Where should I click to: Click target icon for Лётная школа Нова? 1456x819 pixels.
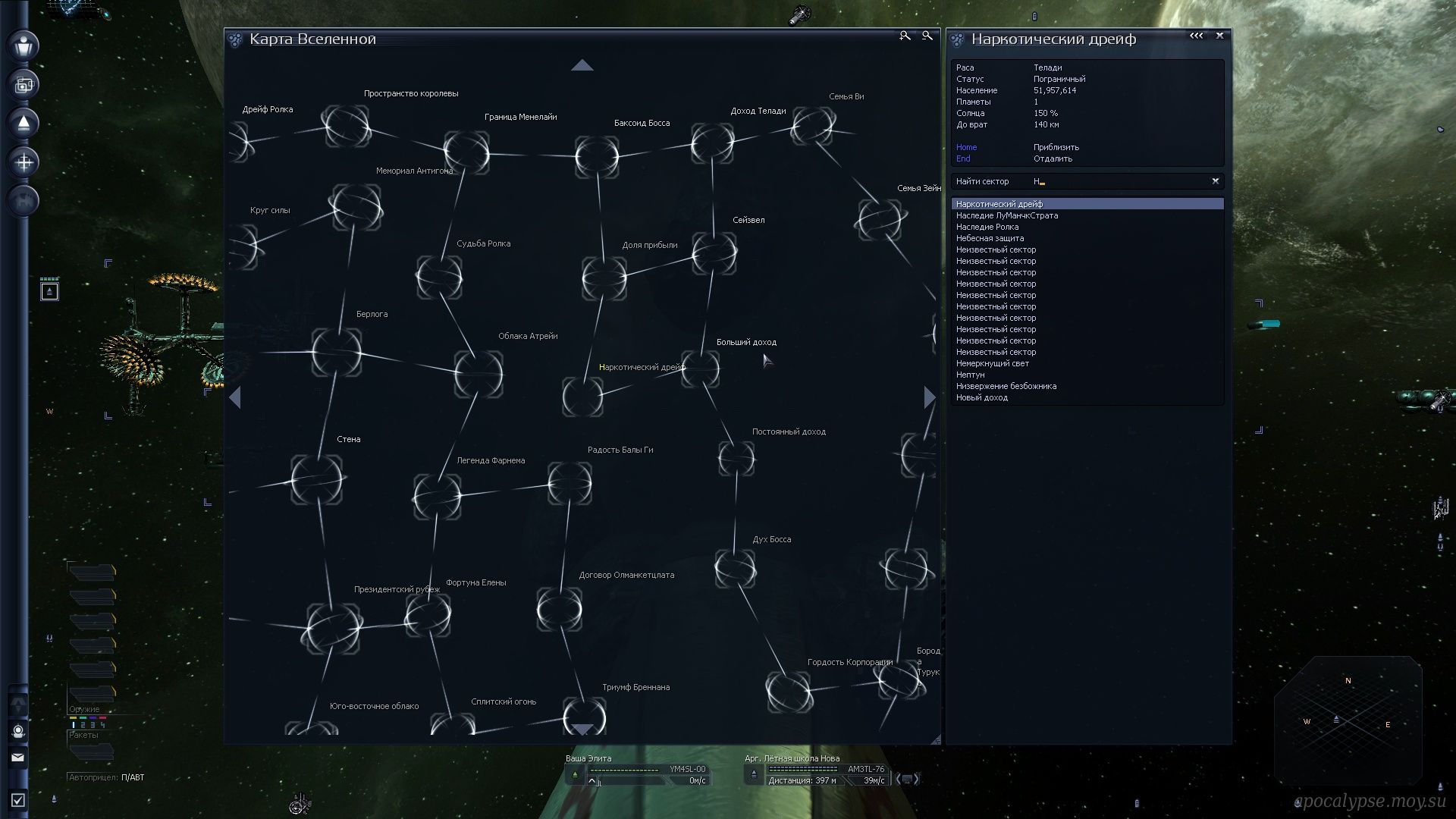[x=753, y=774]
